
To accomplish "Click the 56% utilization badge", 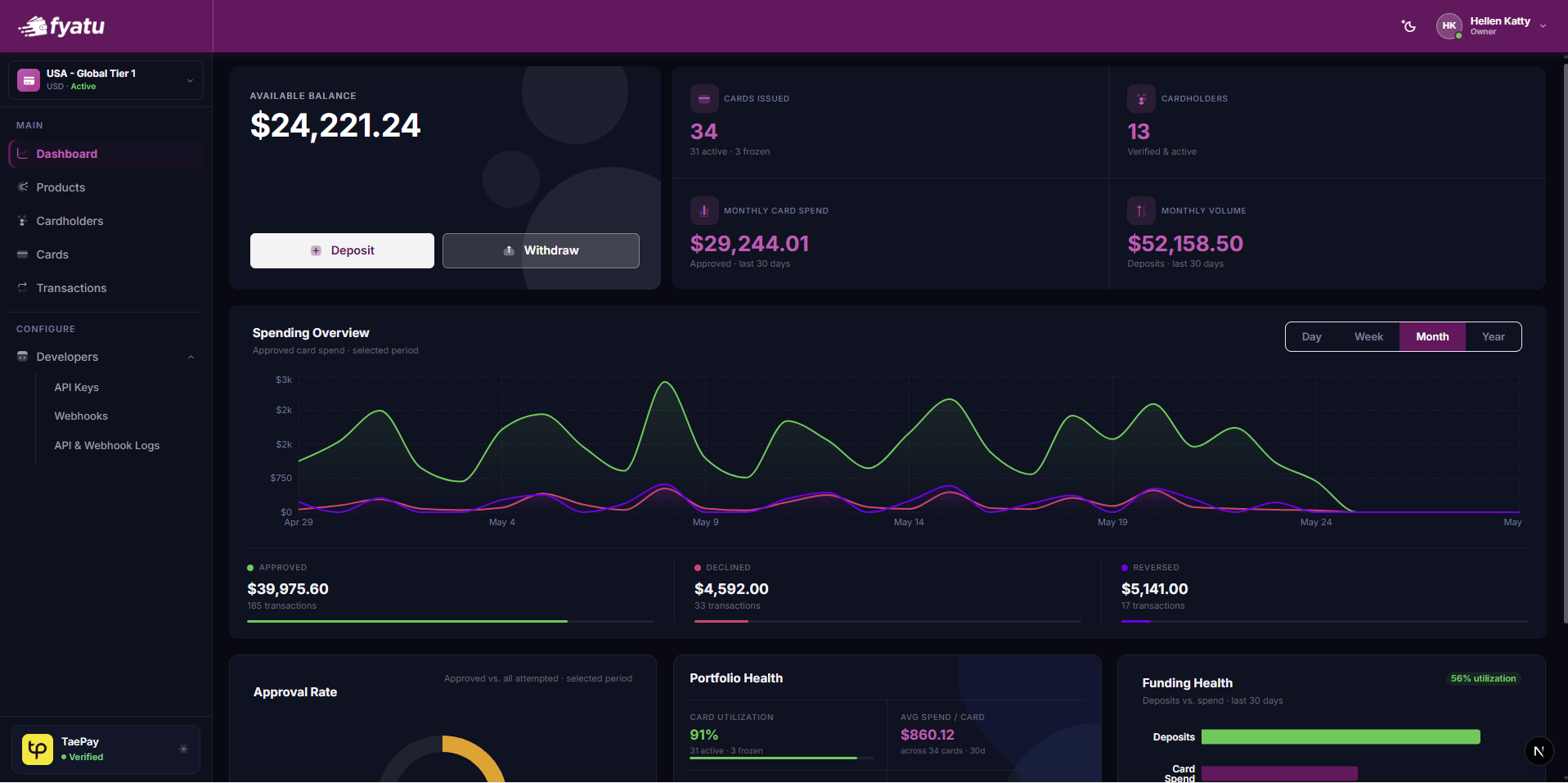I will pyautogui.click(x=1483, y=678).
